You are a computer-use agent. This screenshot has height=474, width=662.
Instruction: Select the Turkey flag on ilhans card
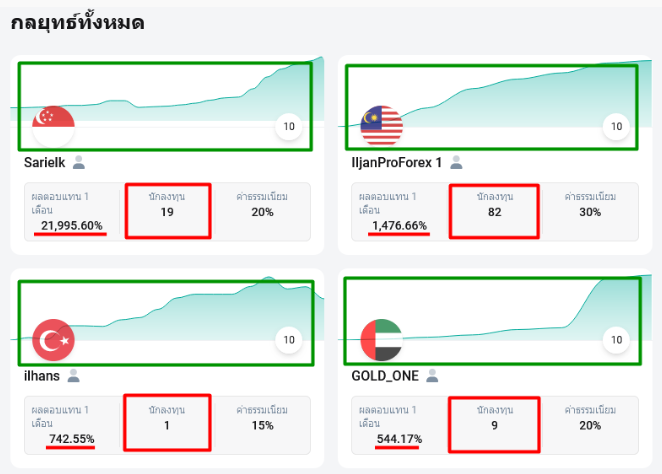tap(53, 340)
